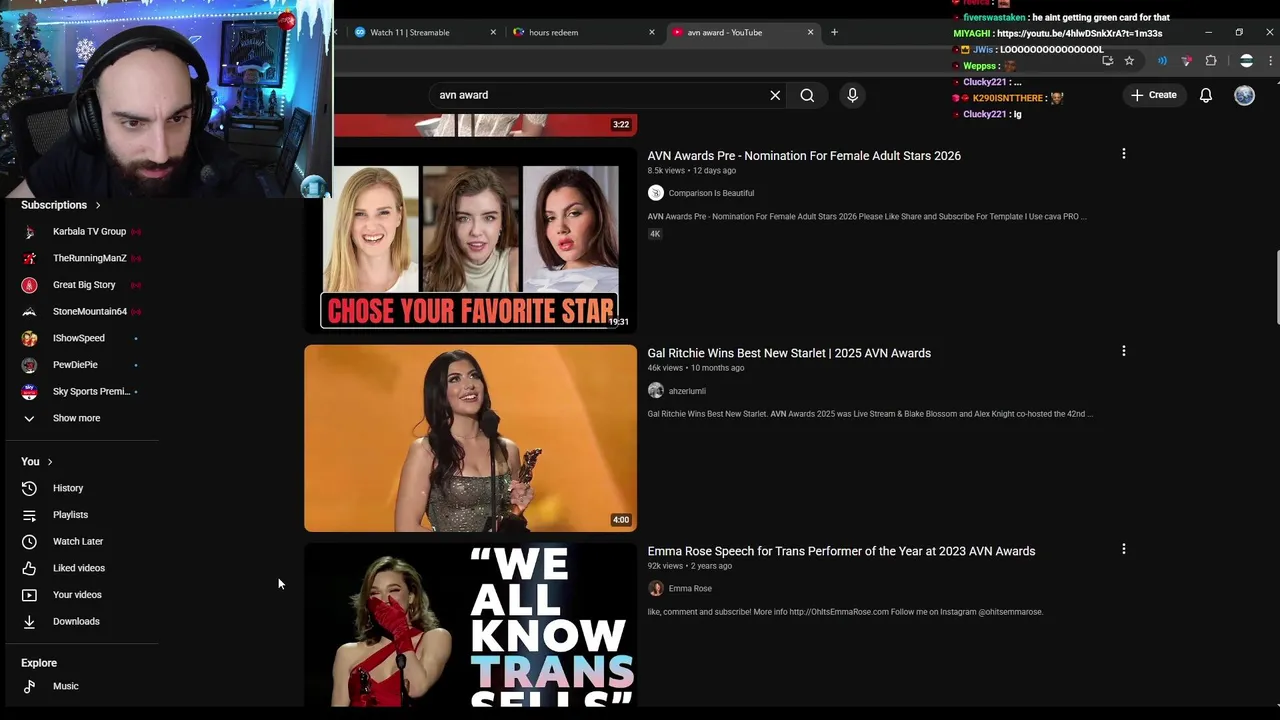Image resolution: width=1280 pixels, height=720 pixels.
Task: Click the Emma Rose channel name
Action: [x=690, y=589]
